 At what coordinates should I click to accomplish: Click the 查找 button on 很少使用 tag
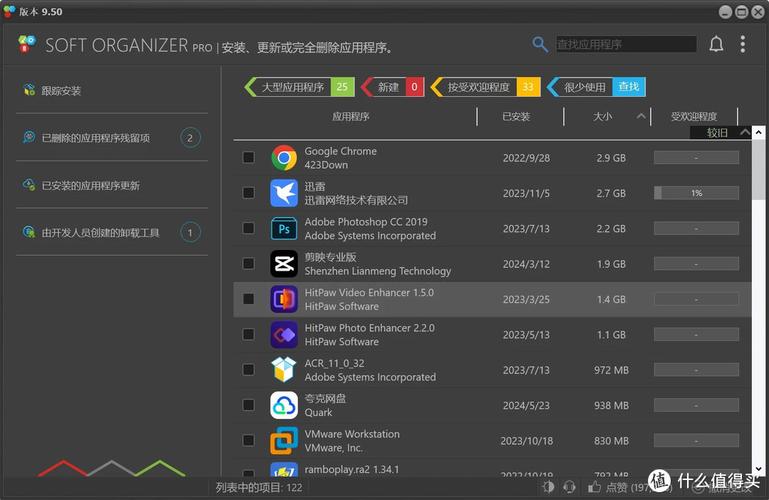[629, 87]
